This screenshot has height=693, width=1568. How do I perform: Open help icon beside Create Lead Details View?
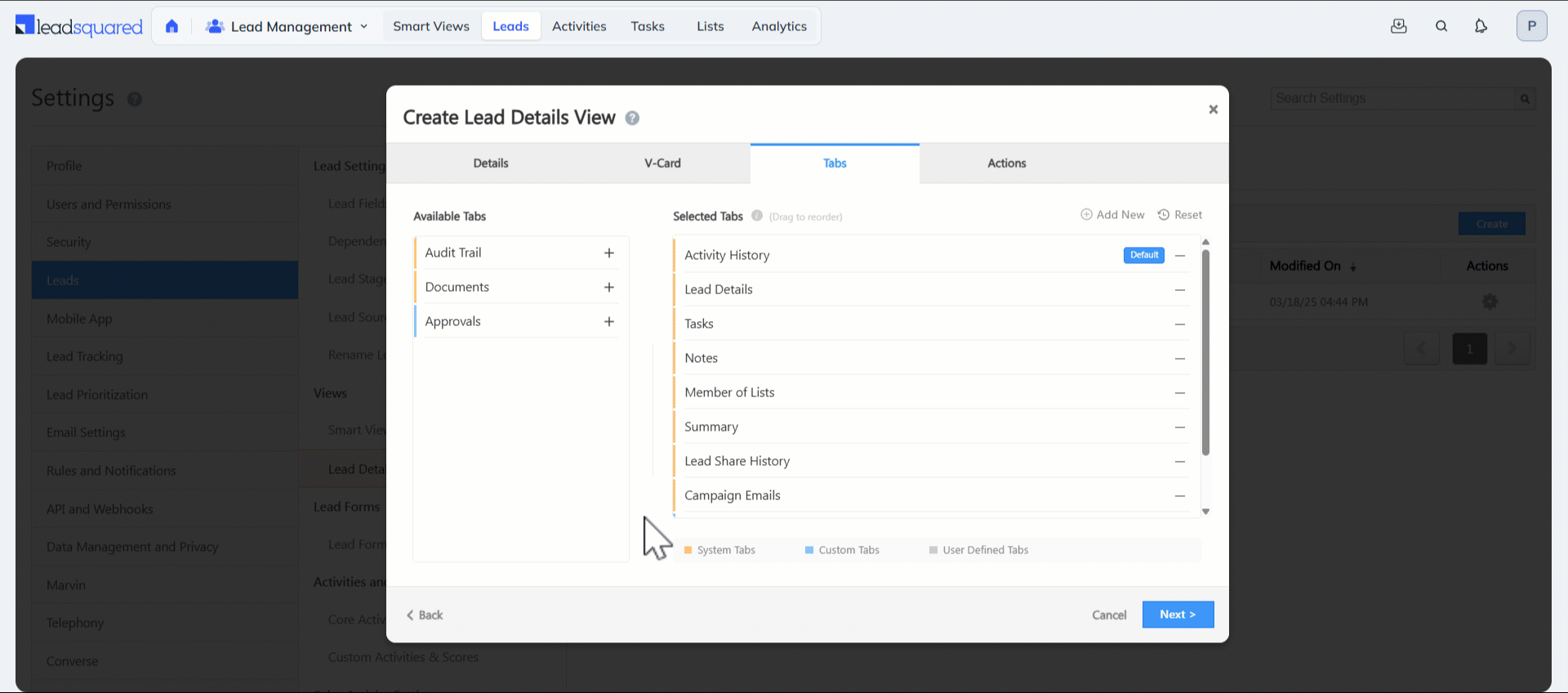632,118
